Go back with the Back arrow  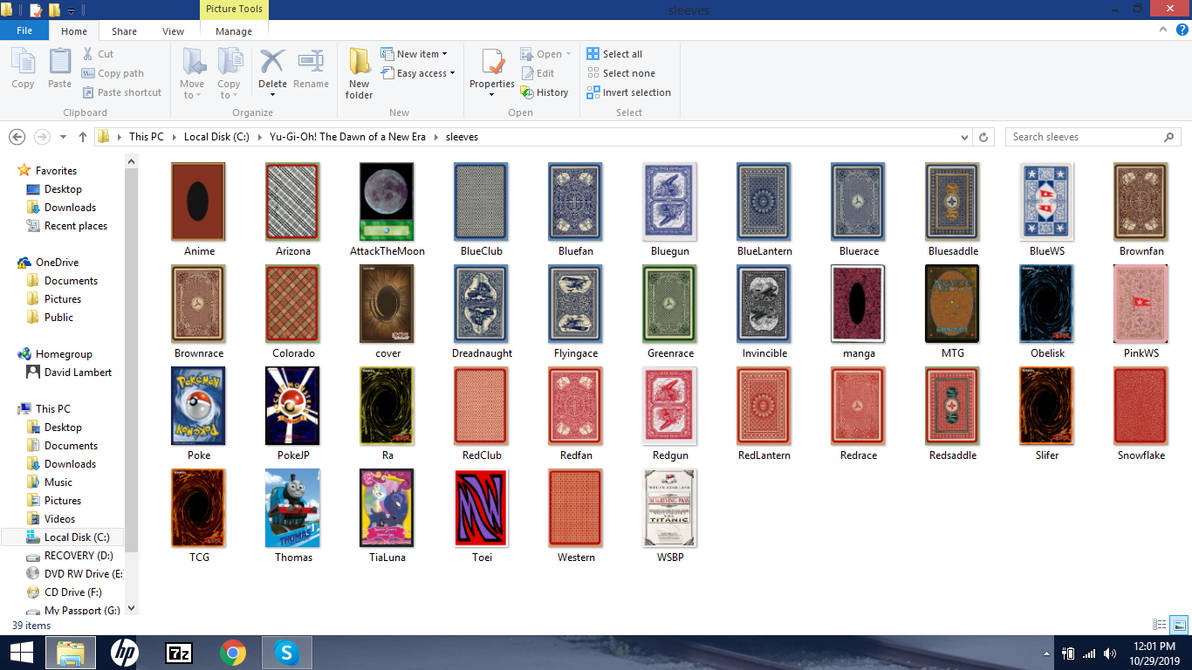tap(17, 137)
